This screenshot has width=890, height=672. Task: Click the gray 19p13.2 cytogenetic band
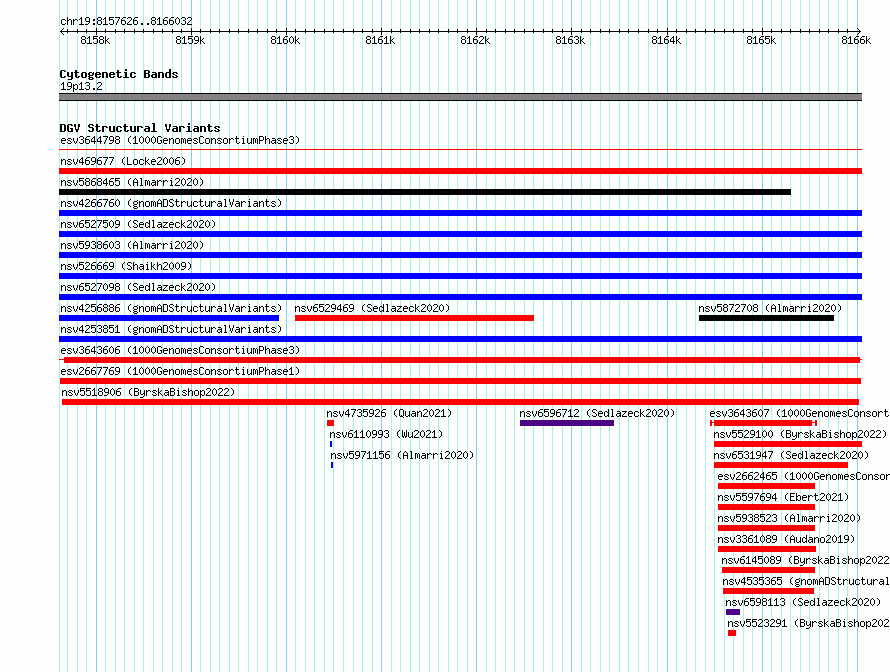pos(460,97)
